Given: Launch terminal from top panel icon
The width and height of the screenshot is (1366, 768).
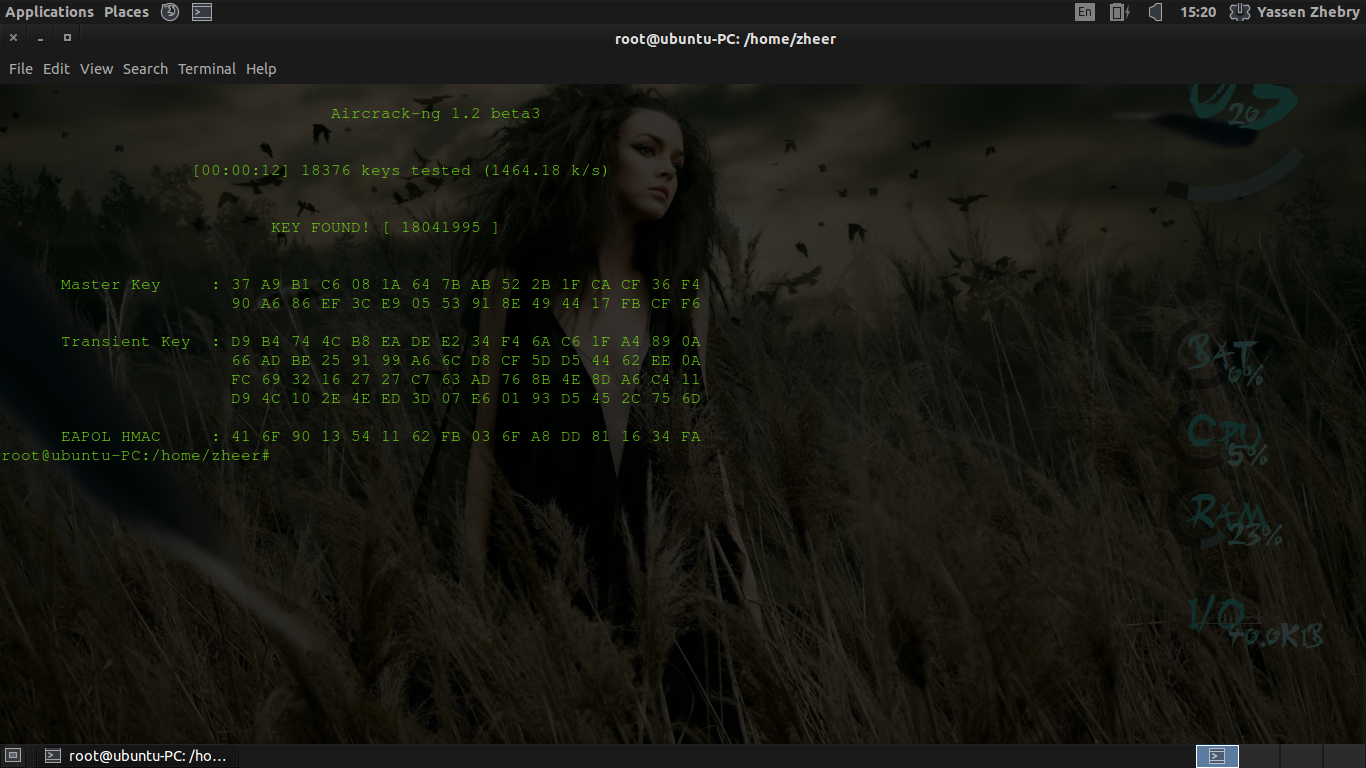Looking at the screenshot, I should click(x=202, y=12).
